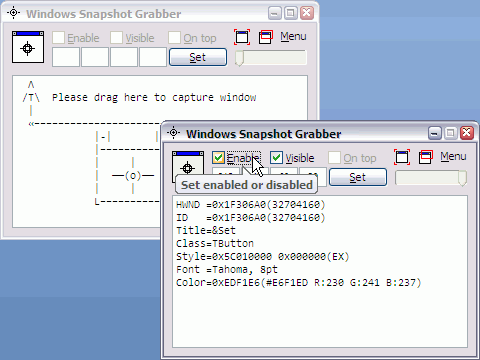Click the Title=&Set line
Image resolution: width=480 pixels, height=360 pixels.
coord(206,231)
